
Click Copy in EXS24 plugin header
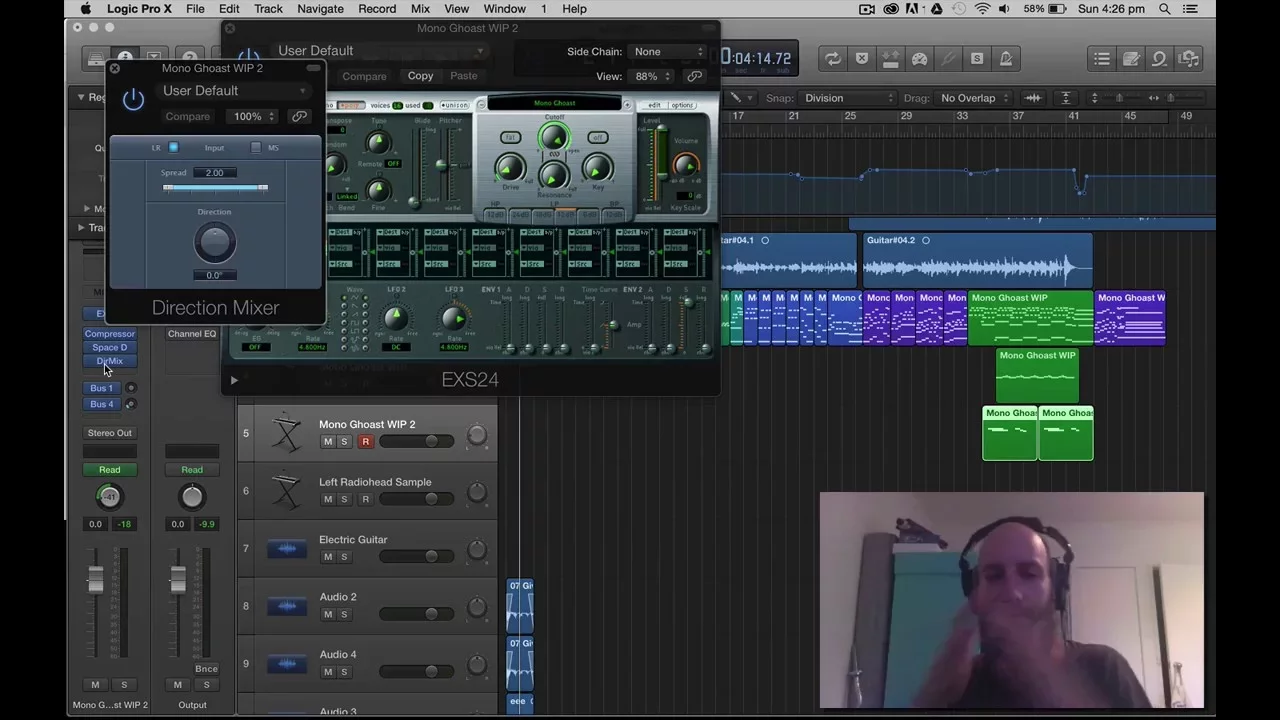click(420, 76)
